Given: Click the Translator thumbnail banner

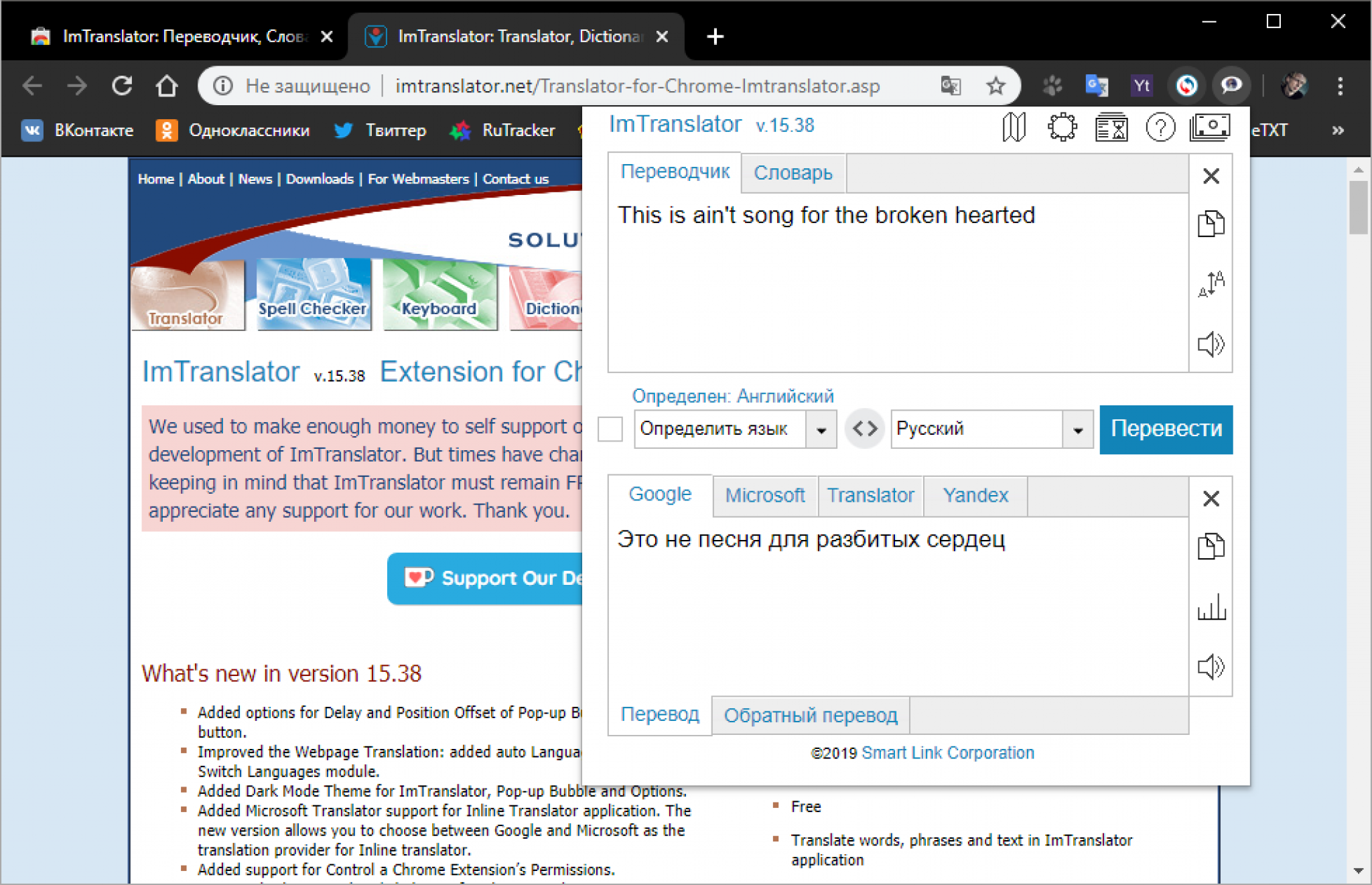Looking at the screenshot, I should (188, 295).
